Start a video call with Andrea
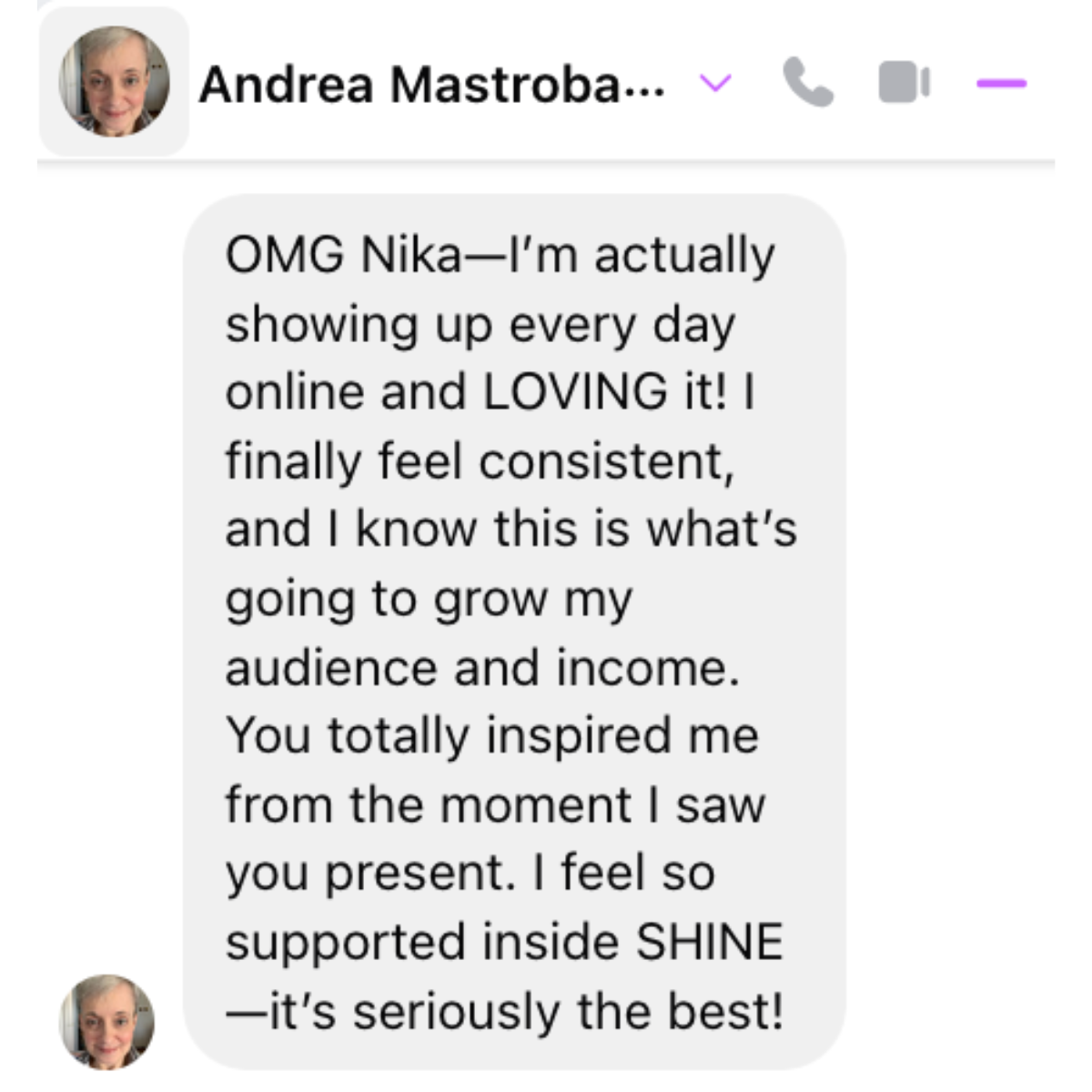The image size is (1092, 1092). pos(904,83)
